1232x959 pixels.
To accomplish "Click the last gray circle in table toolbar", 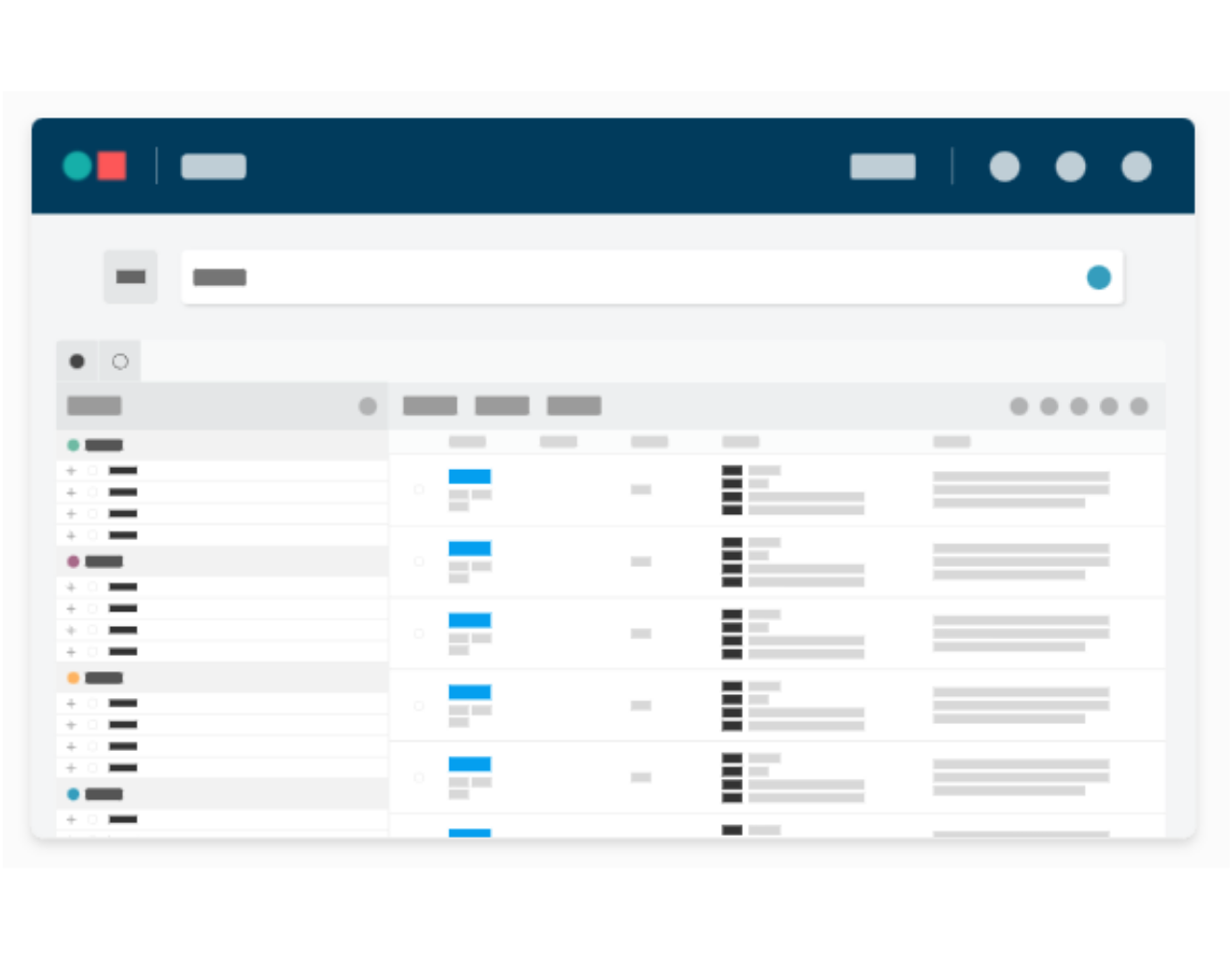I will click(1139, 406).
